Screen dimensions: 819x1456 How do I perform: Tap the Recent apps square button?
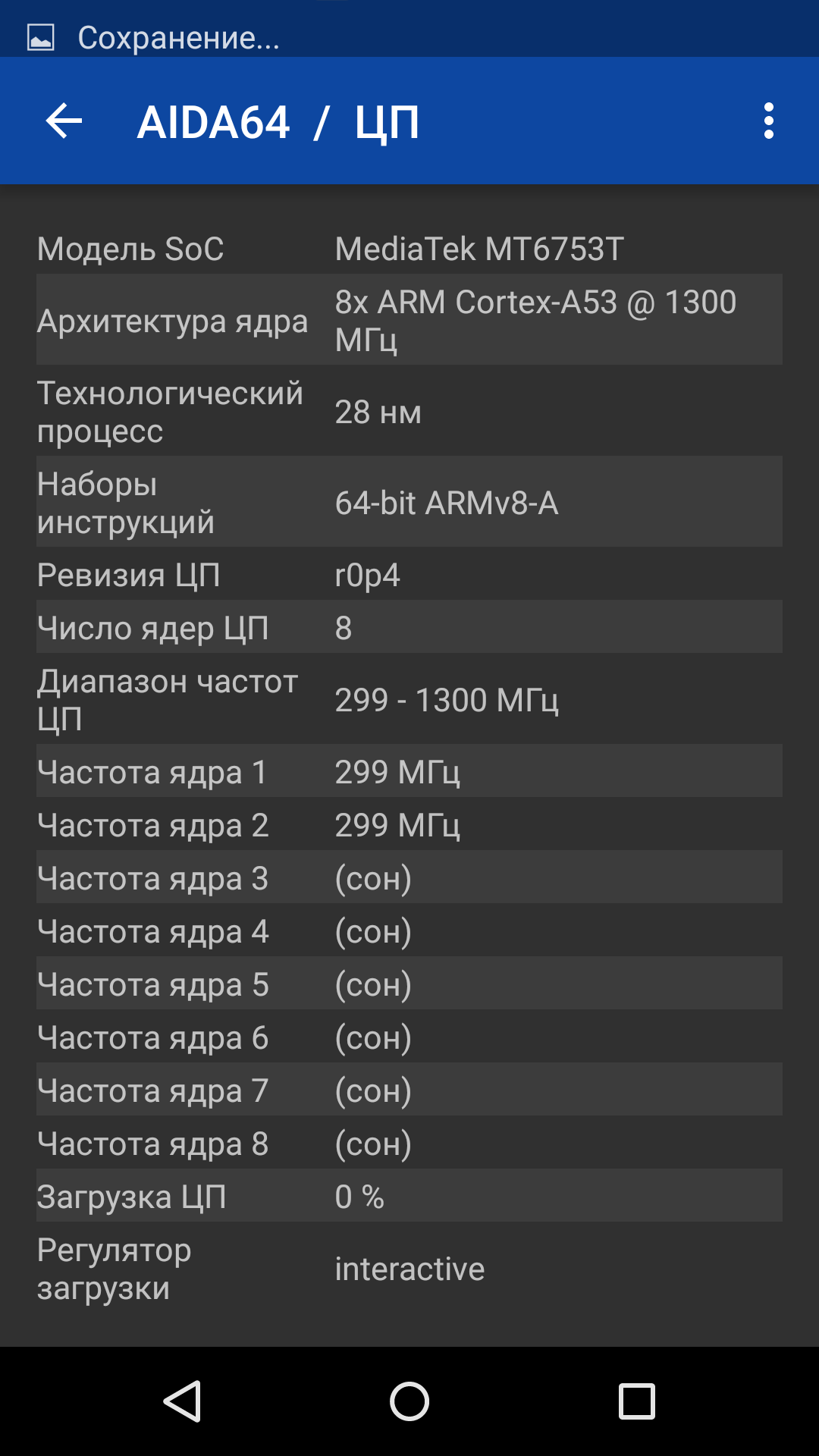637,1401
